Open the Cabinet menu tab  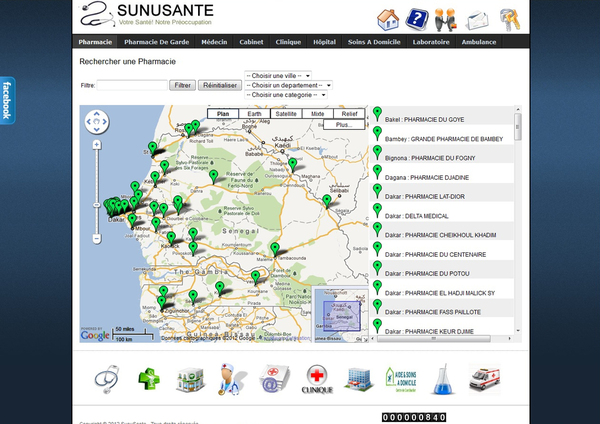[251, 42]
